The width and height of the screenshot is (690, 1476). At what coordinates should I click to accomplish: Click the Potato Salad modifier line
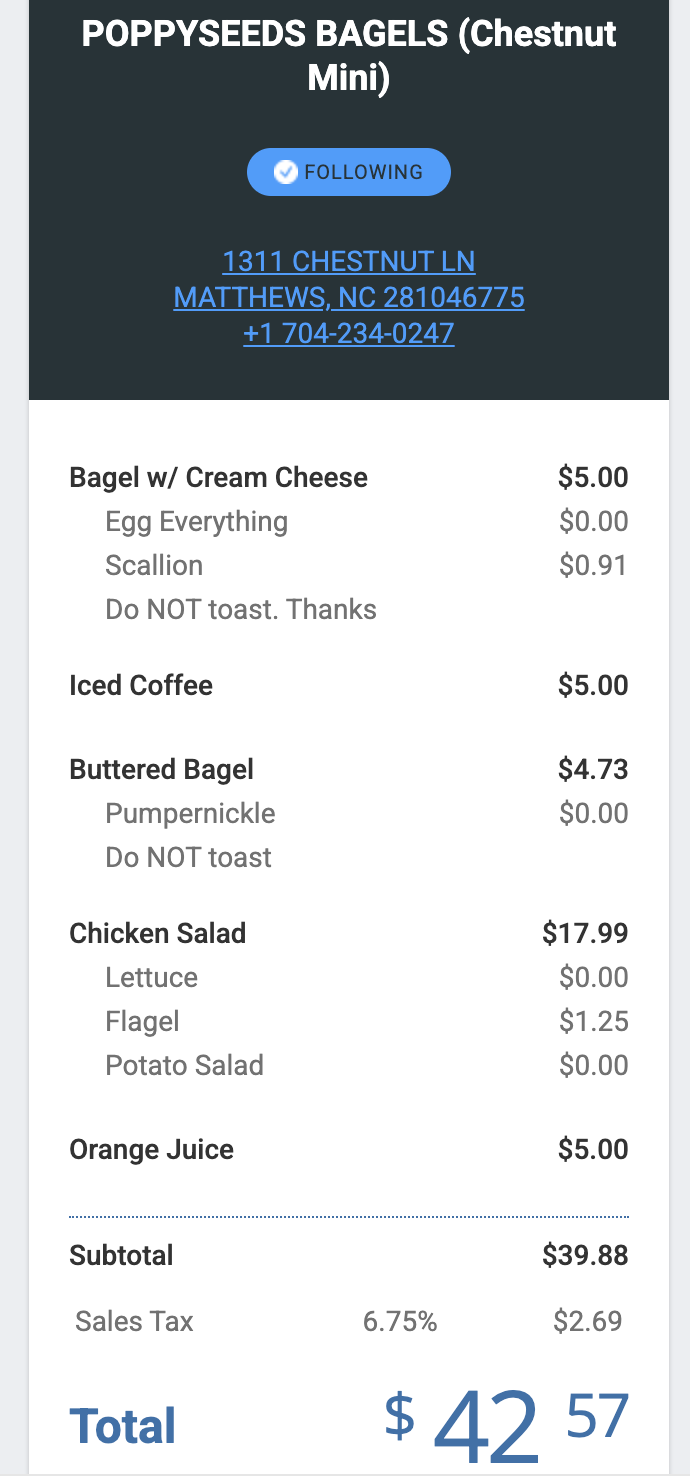tap(184, 1065)
